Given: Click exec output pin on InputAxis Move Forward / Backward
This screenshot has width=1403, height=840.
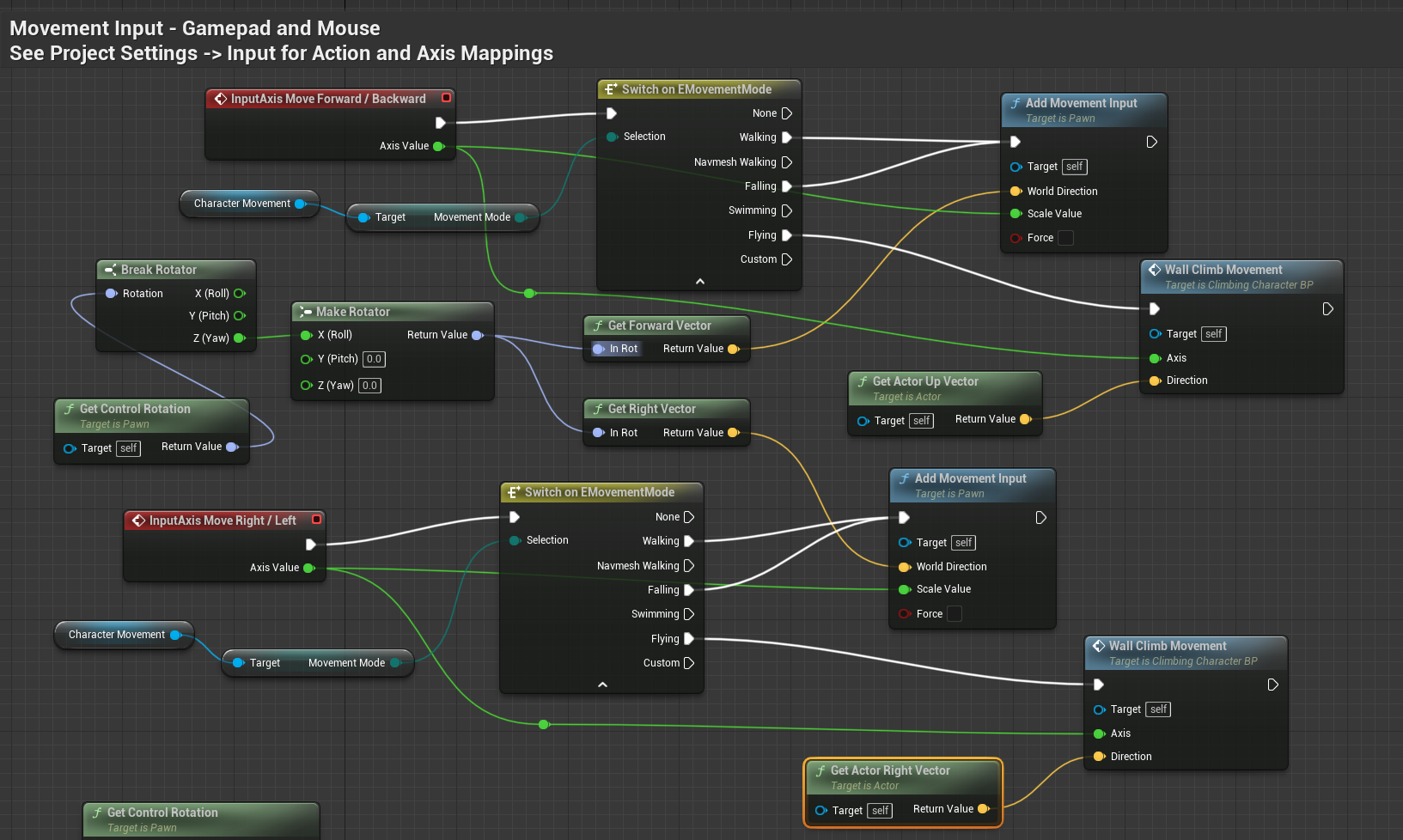Looking at the screenshot, I should pos(440,123).
